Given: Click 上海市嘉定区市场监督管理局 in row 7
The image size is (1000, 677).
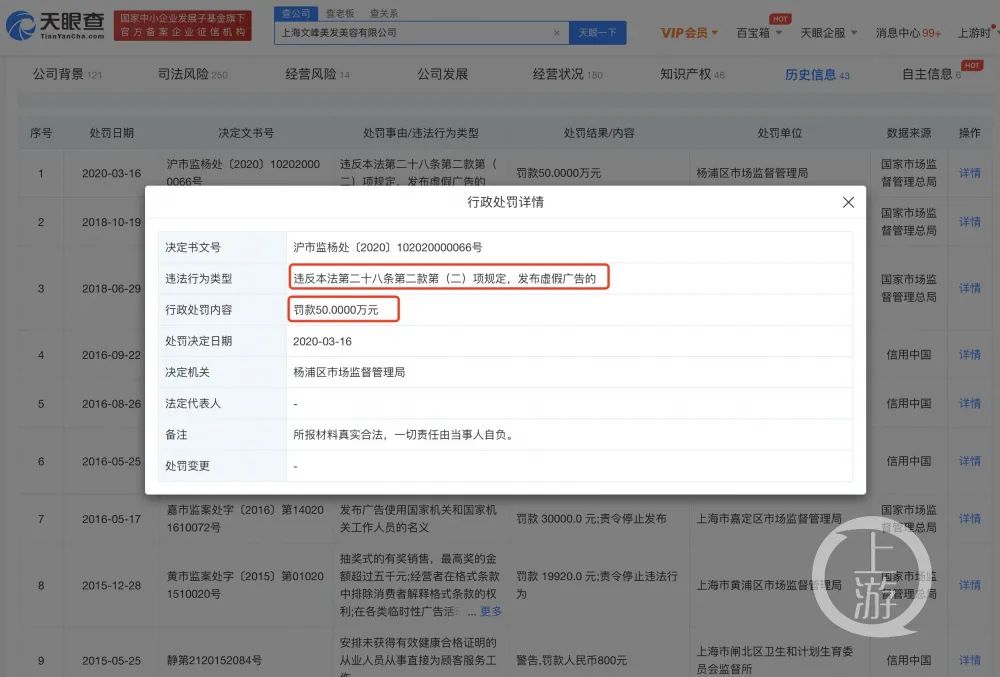Looking at the screenshot, I should click(x=768, y=519).
